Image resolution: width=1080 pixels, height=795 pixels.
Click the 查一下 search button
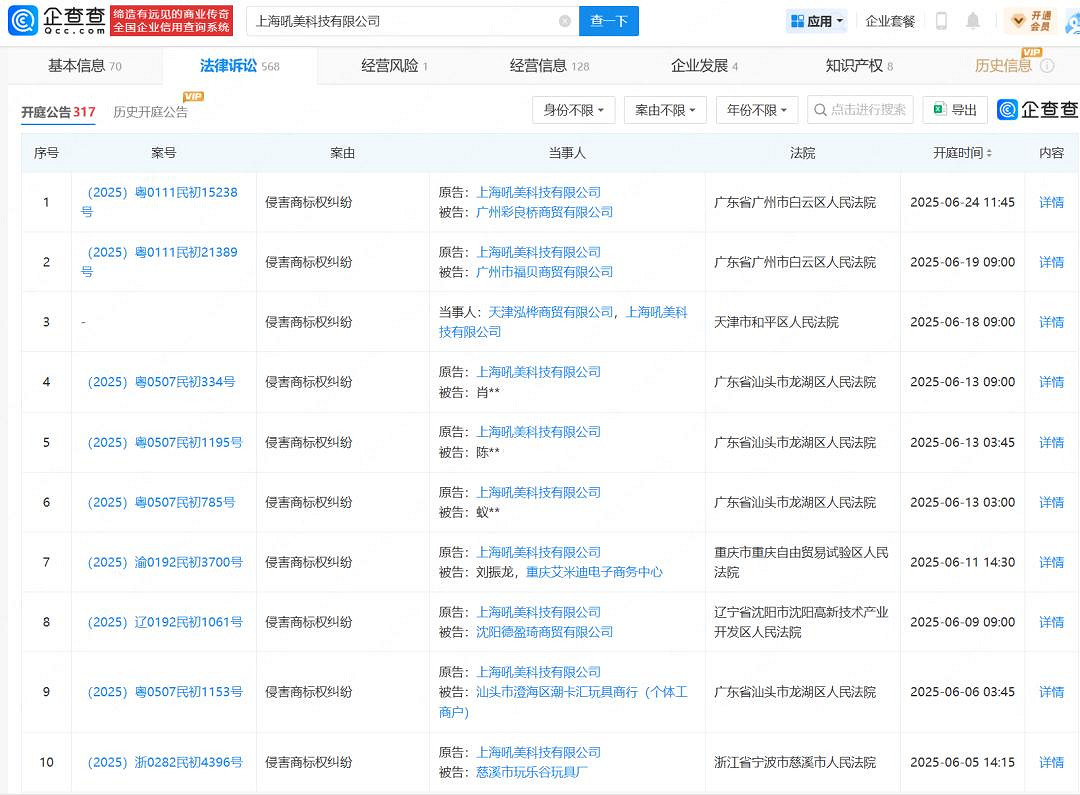(x=608, y=20)
